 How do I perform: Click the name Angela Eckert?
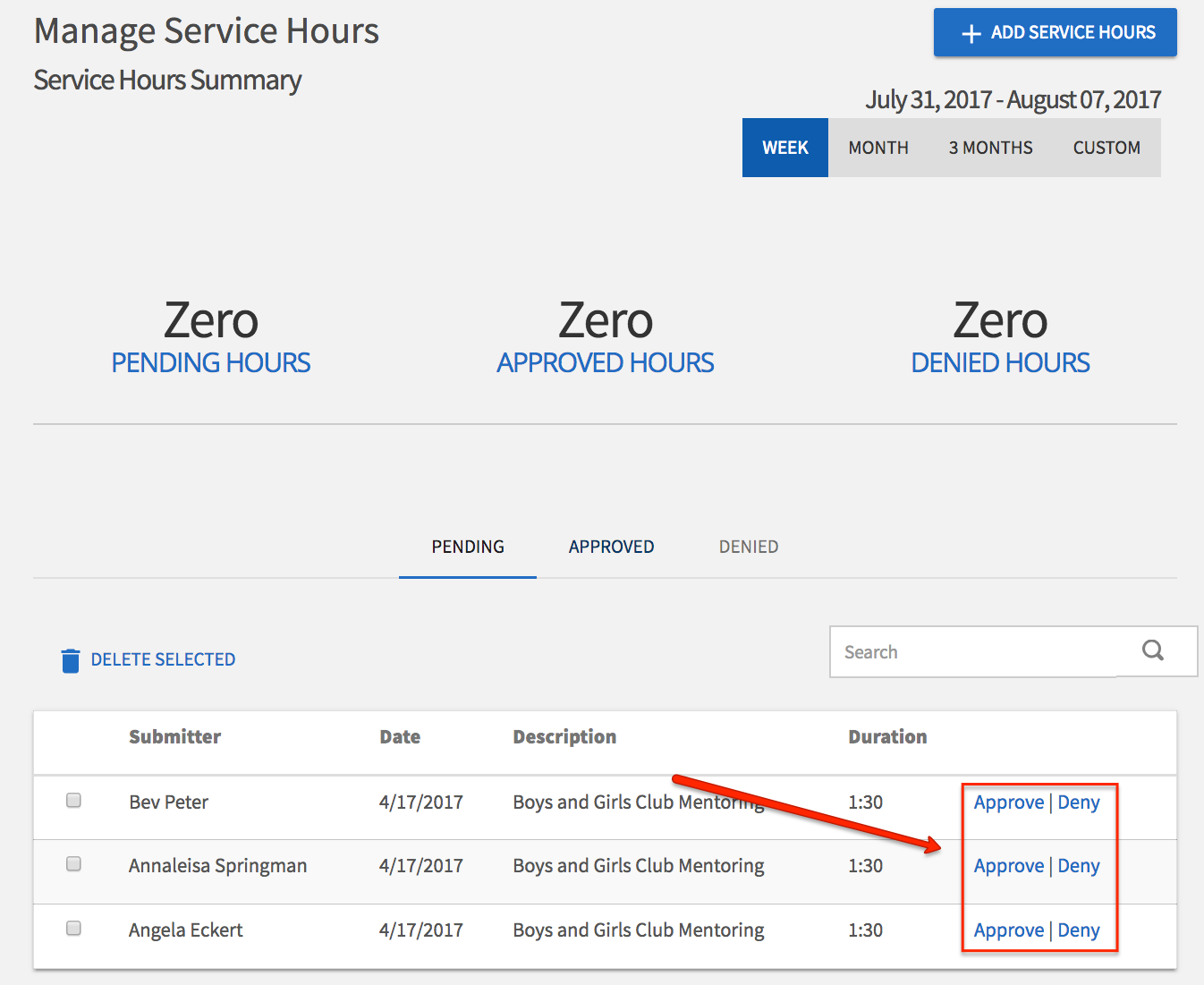tap(186, 930)
